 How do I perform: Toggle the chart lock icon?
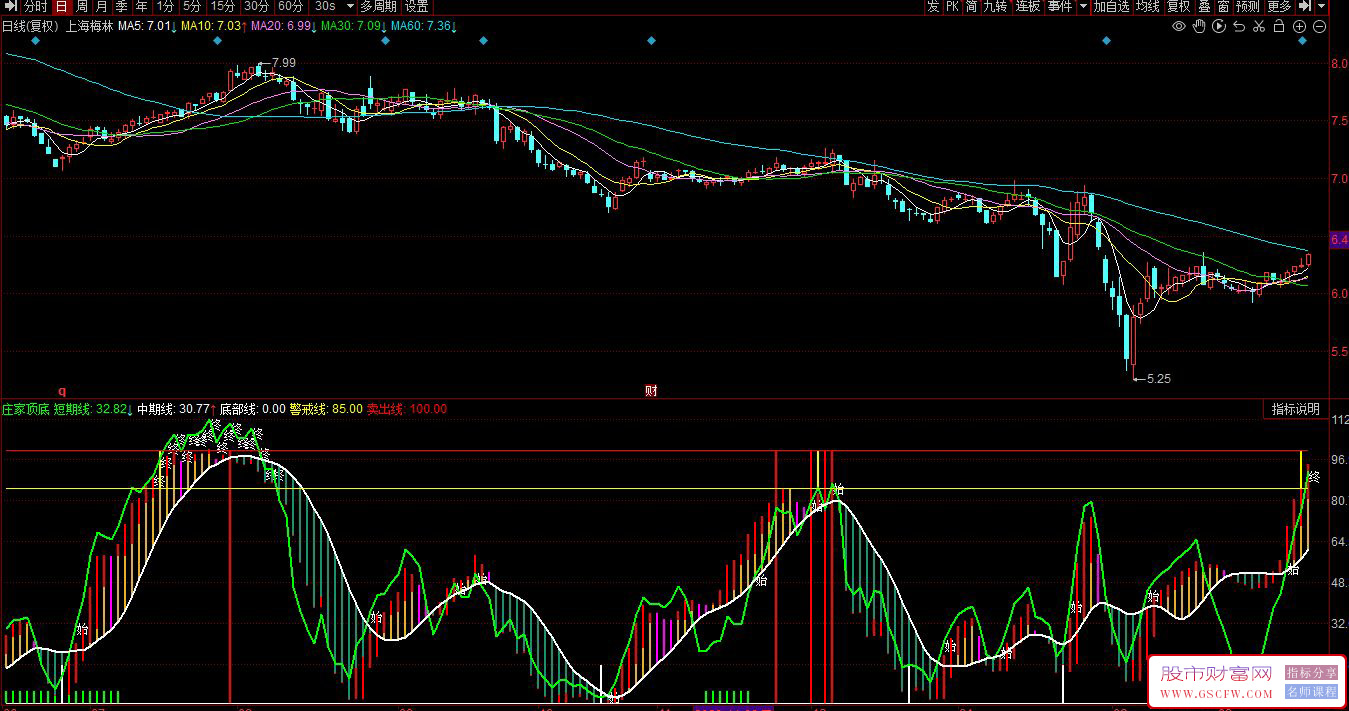pyautogui.click(x=1281, y=26)
